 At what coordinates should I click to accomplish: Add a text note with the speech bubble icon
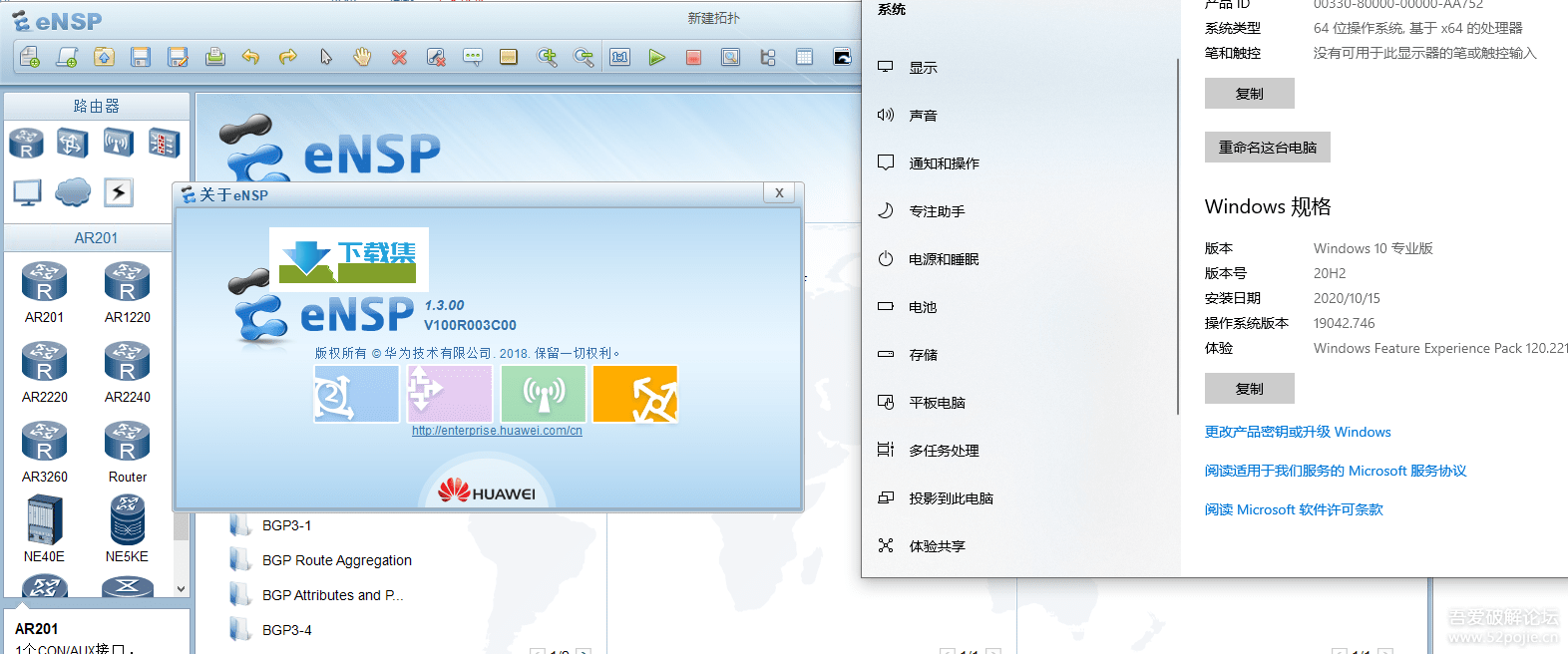coord(473,57)
